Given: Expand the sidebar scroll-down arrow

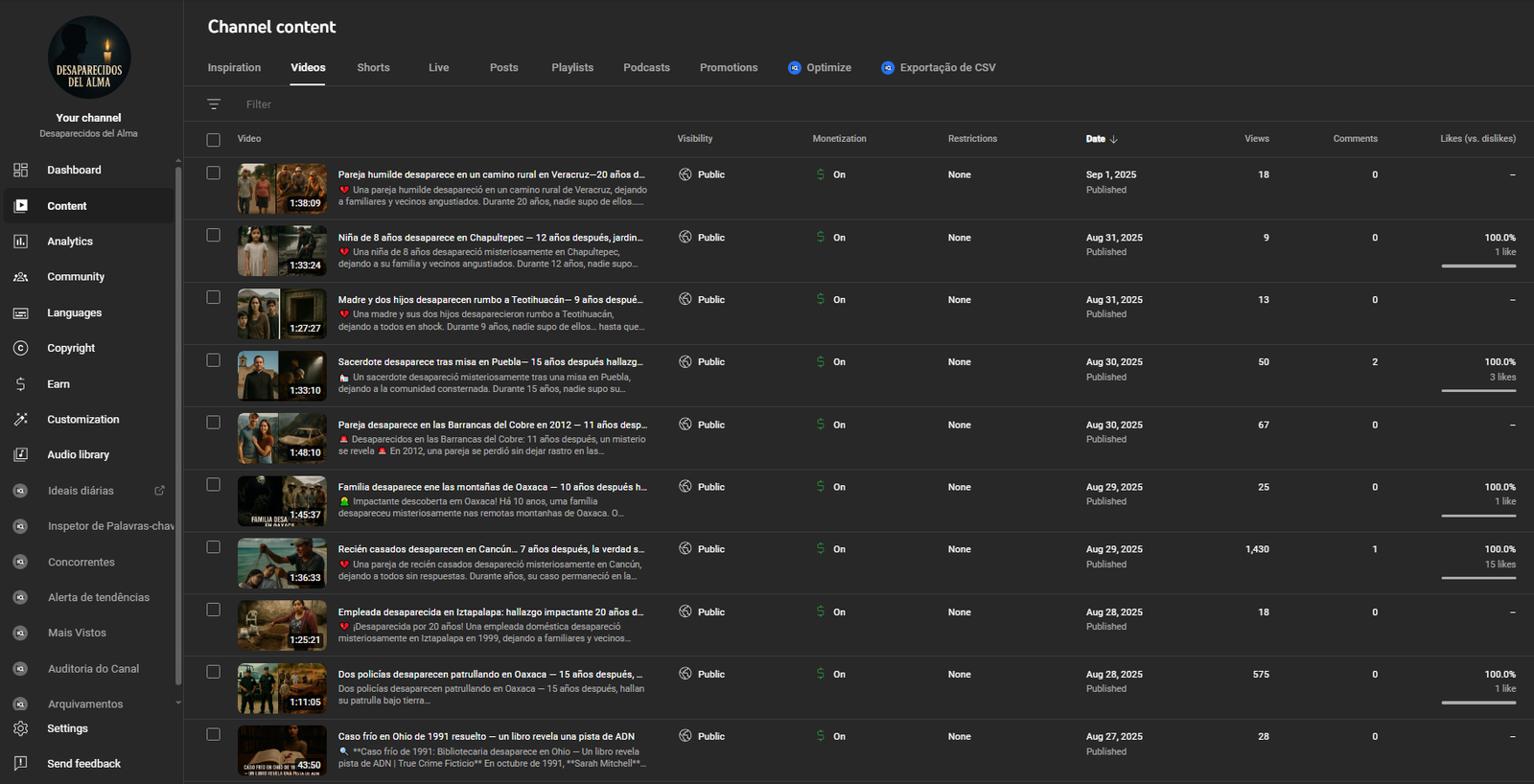Looking at the screenshot, I should click(x=178, y=703).
